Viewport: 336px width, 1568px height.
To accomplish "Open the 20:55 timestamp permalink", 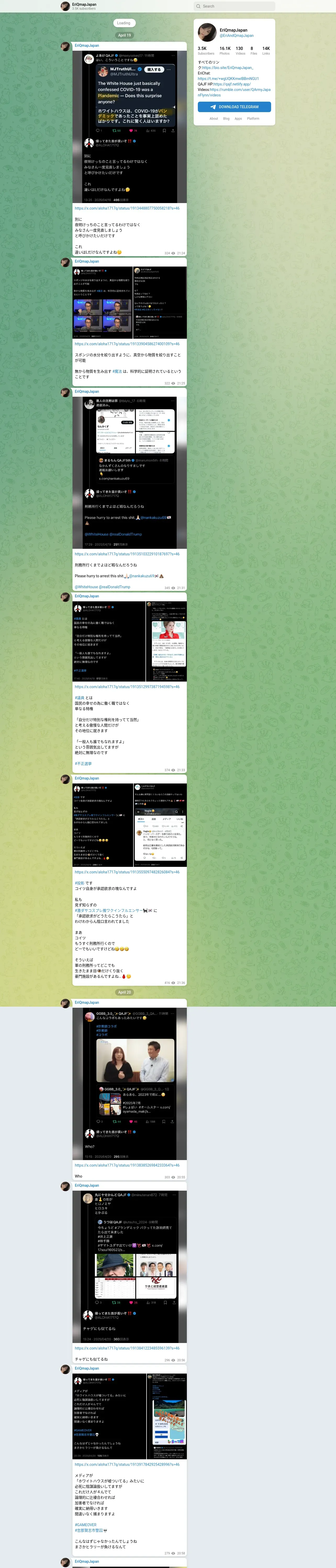I will pos(181,1177).
